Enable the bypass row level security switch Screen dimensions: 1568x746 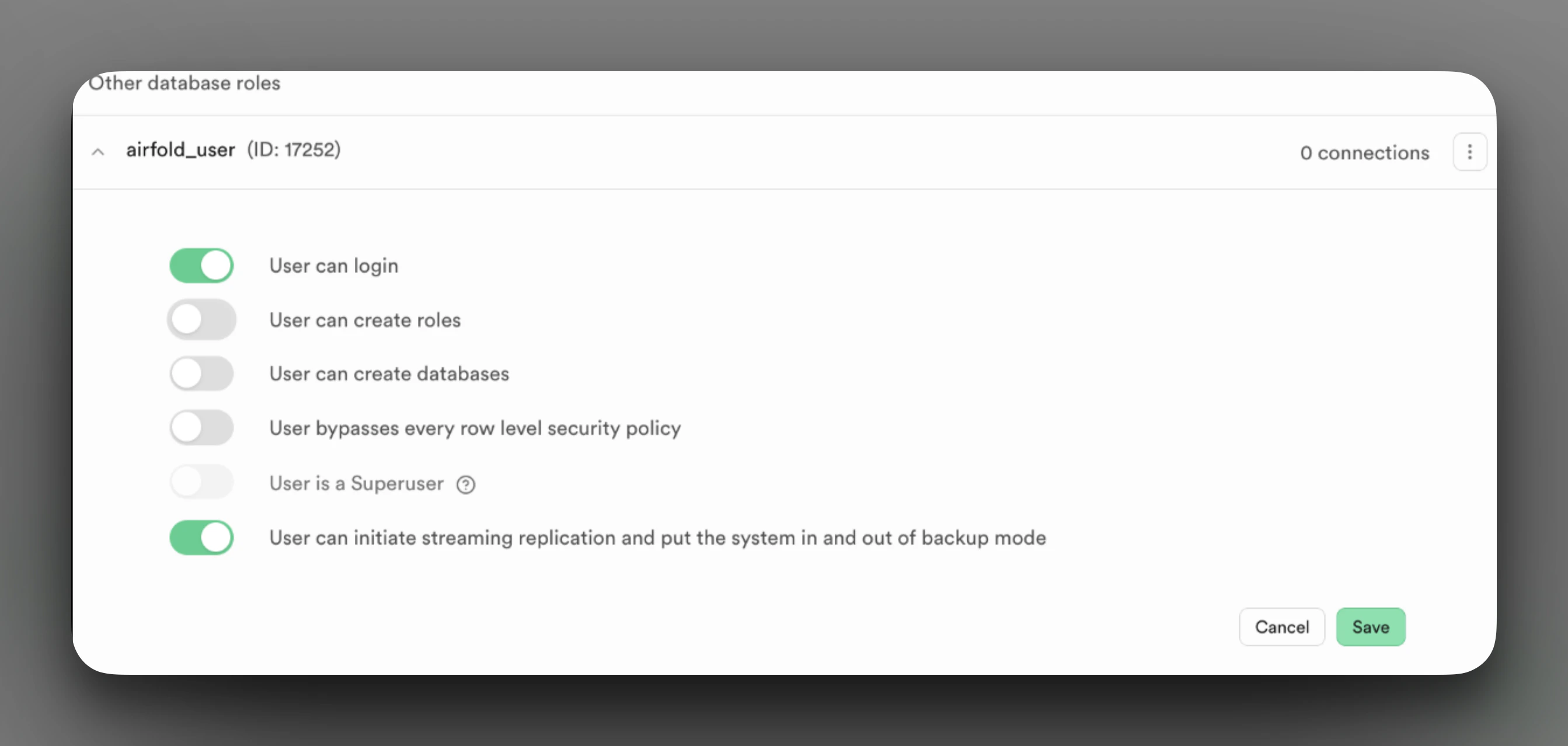point(201,427)
